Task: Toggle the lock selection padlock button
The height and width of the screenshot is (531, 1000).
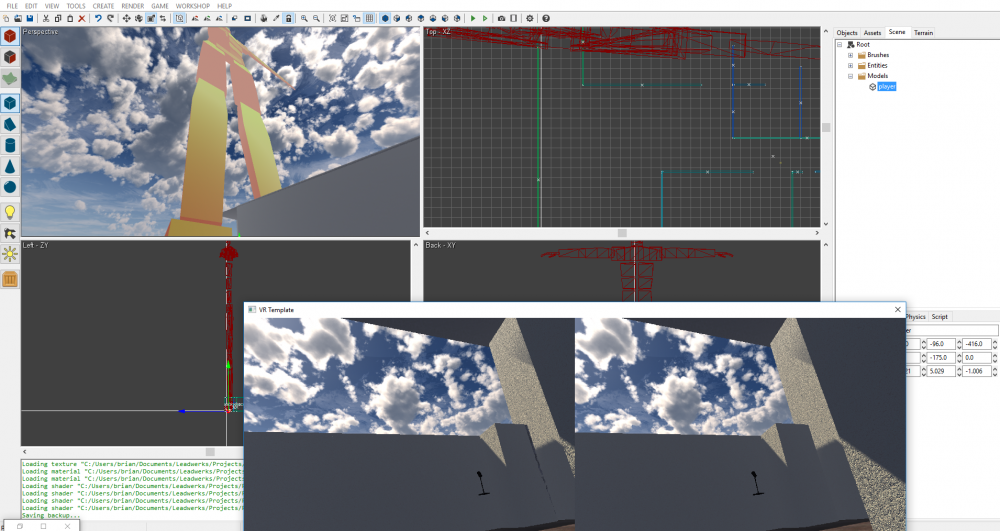Action: pos(289,18)
